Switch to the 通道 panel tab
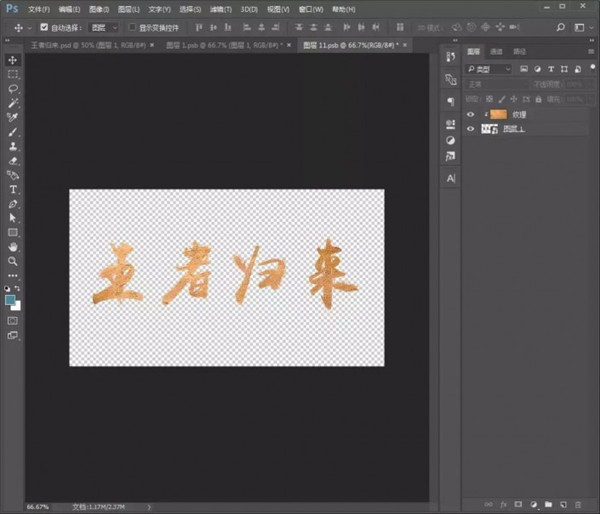The width and height of the screenshot is (600, 514). [497, 51]
